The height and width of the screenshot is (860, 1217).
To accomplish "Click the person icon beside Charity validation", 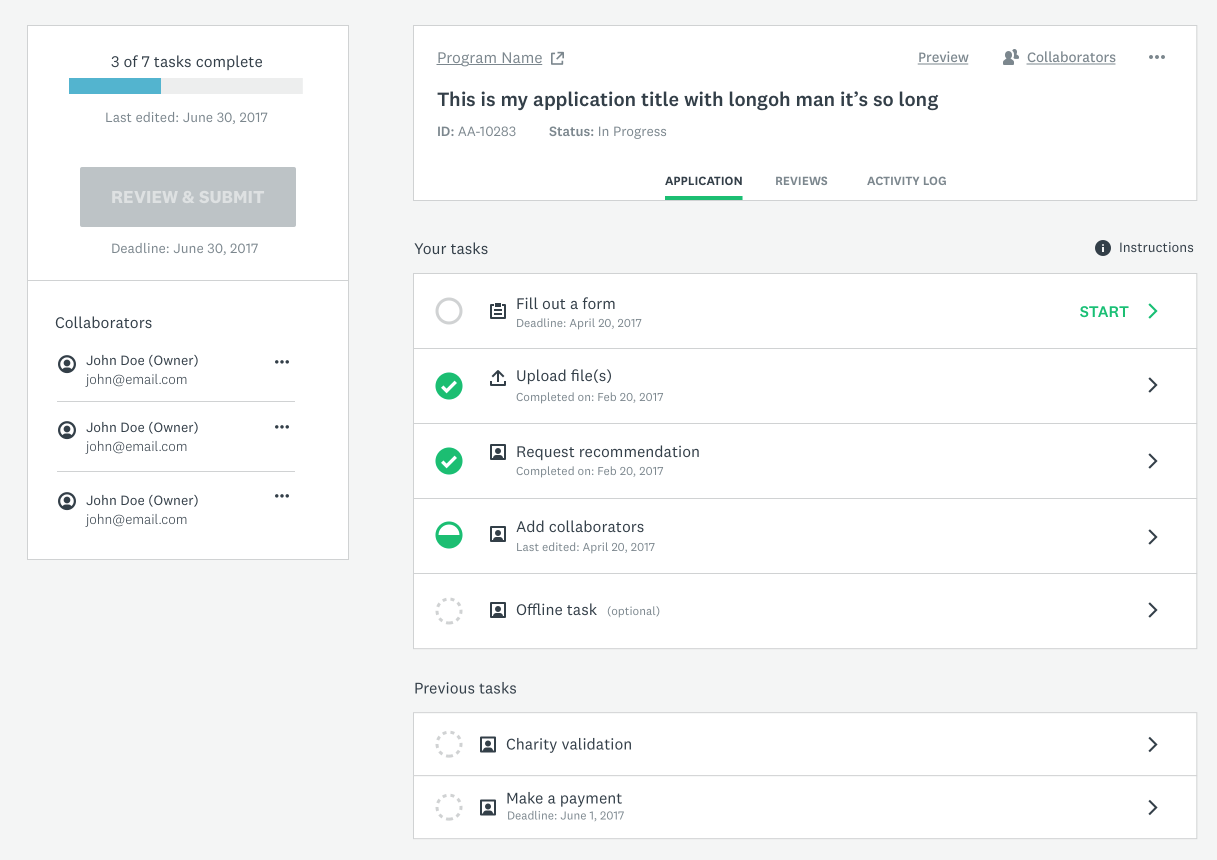I will pyautogui.click(x=488, y=745).
